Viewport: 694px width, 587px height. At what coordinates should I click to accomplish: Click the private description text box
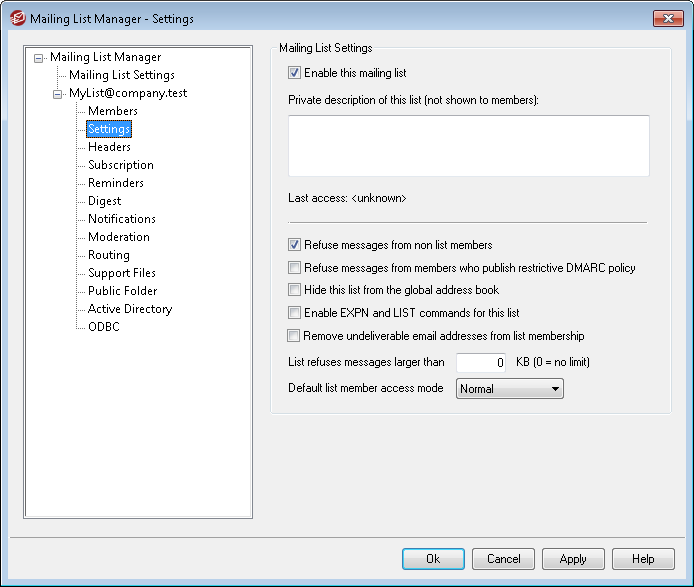pyautogui.click(x=469, y=146)
